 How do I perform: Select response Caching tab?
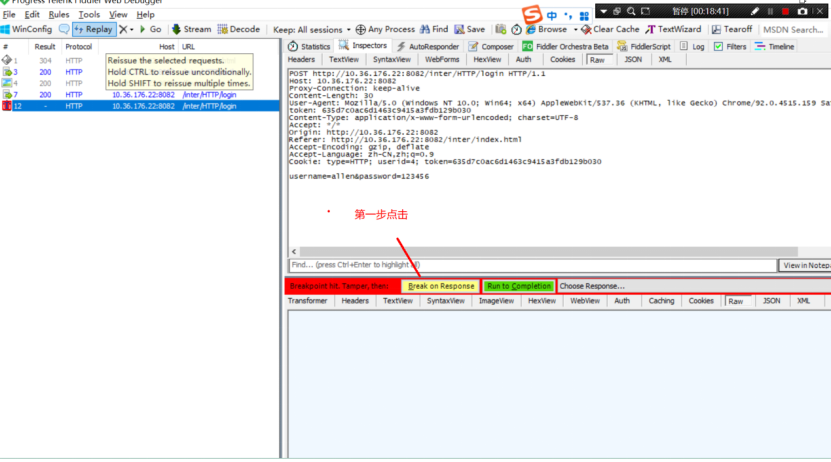pyautogui.click(x=661, y=301)
